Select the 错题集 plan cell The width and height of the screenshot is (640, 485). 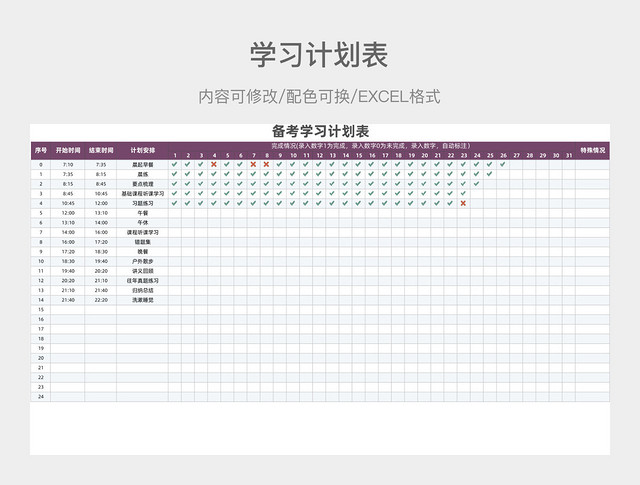pyautogui.click(x=142, y=242)
